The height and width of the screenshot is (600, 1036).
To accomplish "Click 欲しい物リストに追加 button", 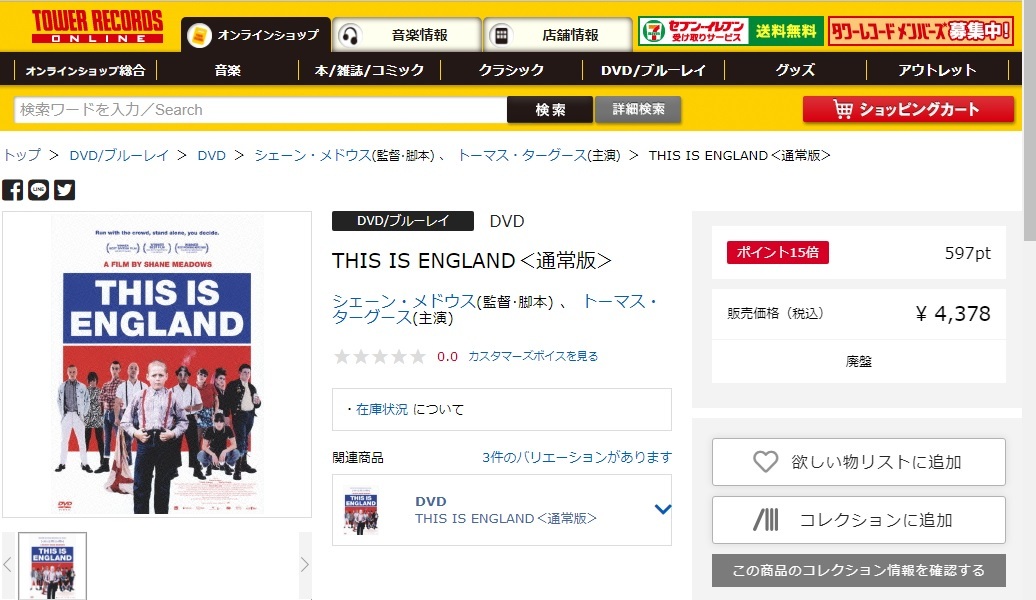I will pos(859,462).
